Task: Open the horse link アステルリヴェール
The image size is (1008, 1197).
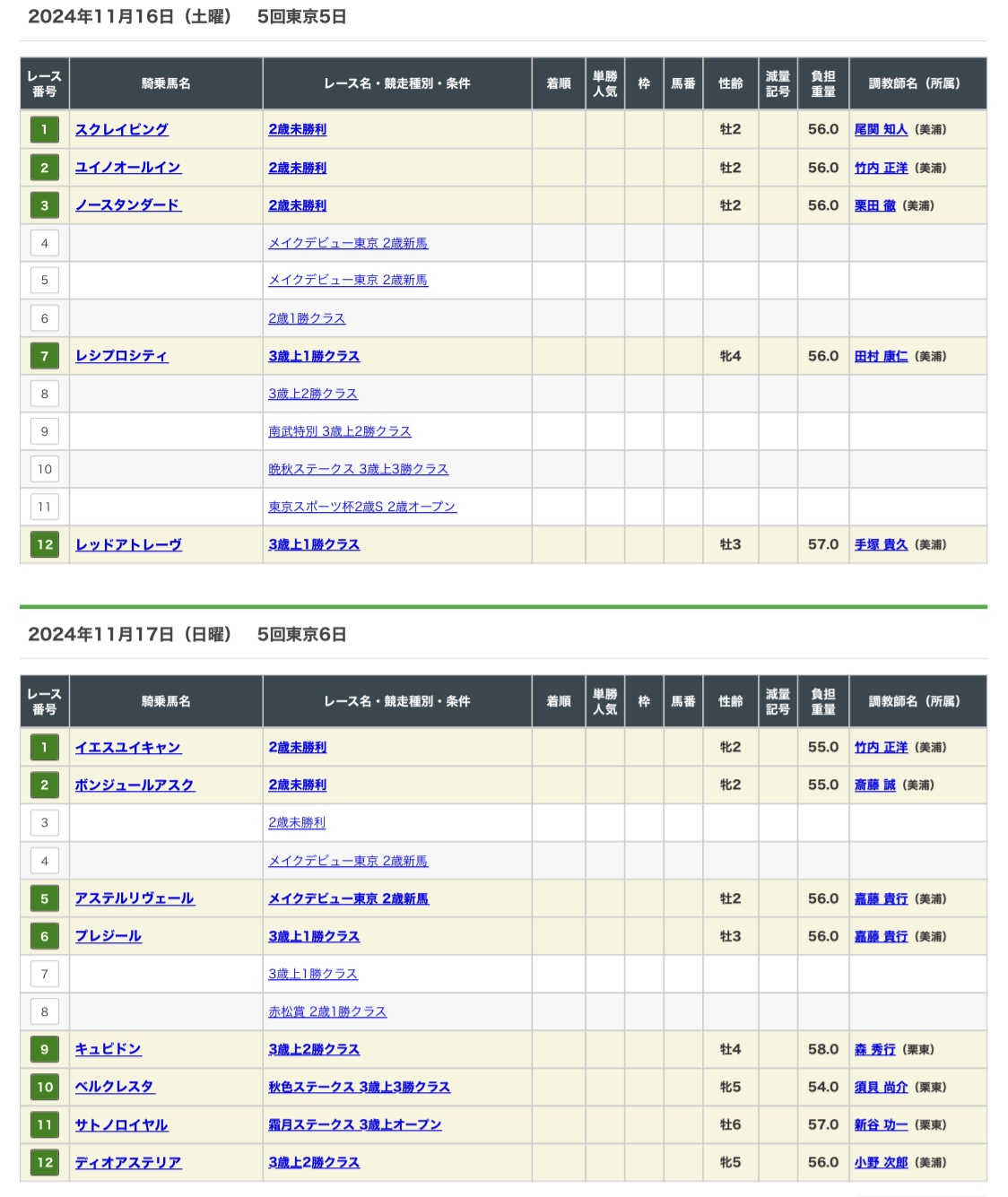Action: point(135,898)
